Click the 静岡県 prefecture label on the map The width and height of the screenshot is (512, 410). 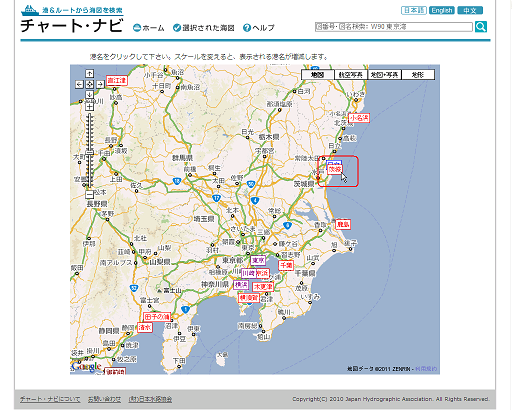(109, 331)
